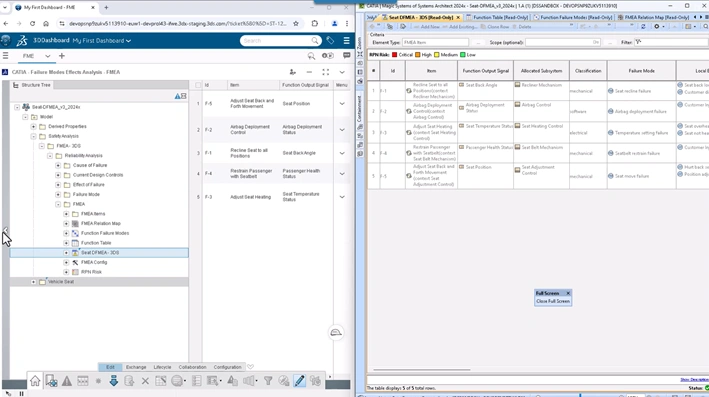Expand the Effect of Failure folder
Image resolution: width=709 pixels, height=397 pixels.
(x=58, y=184)
